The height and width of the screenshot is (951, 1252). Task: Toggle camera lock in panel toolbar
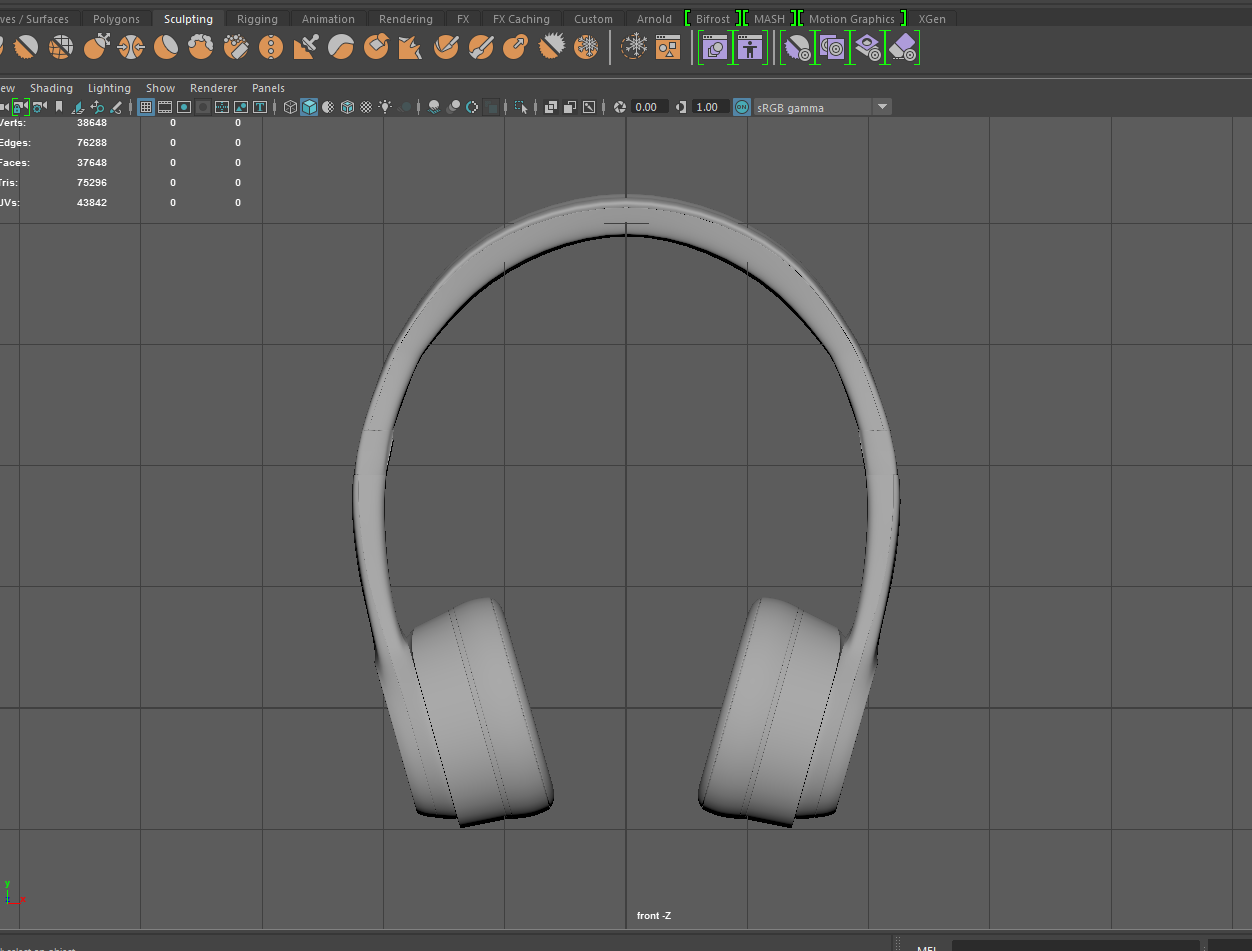(19, 107)
